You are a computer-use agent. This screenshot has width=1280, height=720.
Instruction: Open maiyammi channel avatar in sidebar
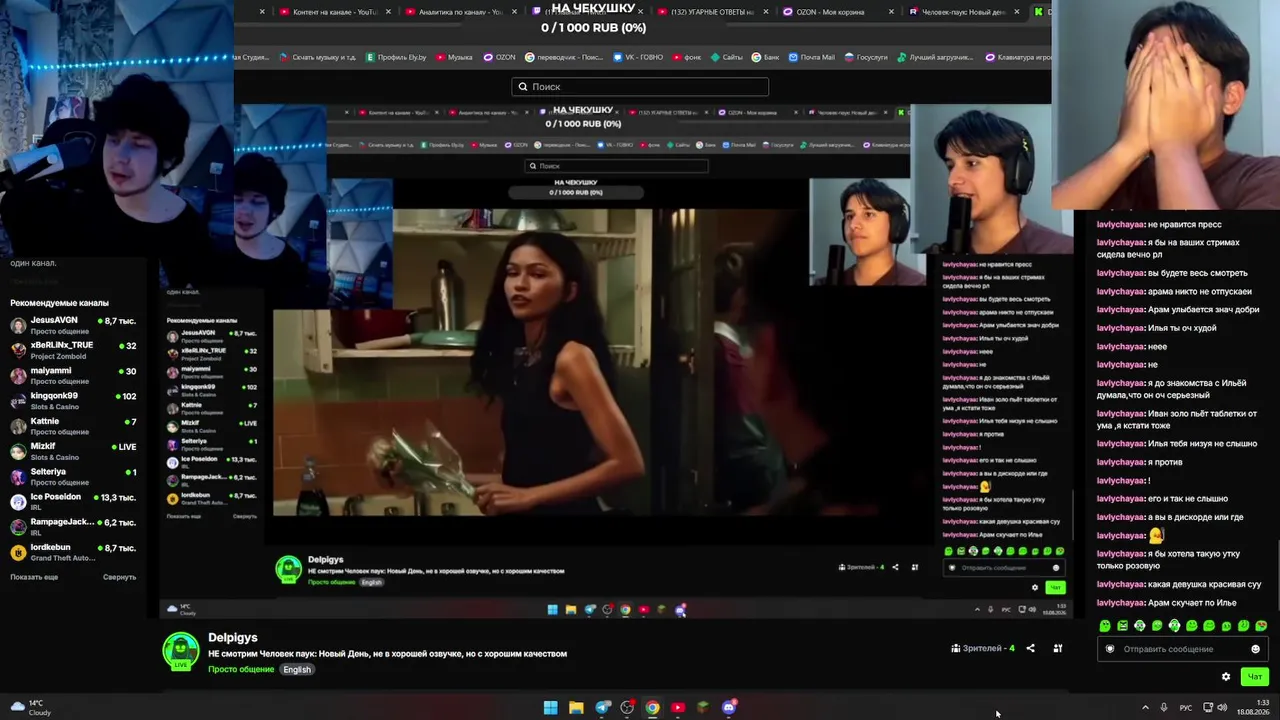pos(18,376)
